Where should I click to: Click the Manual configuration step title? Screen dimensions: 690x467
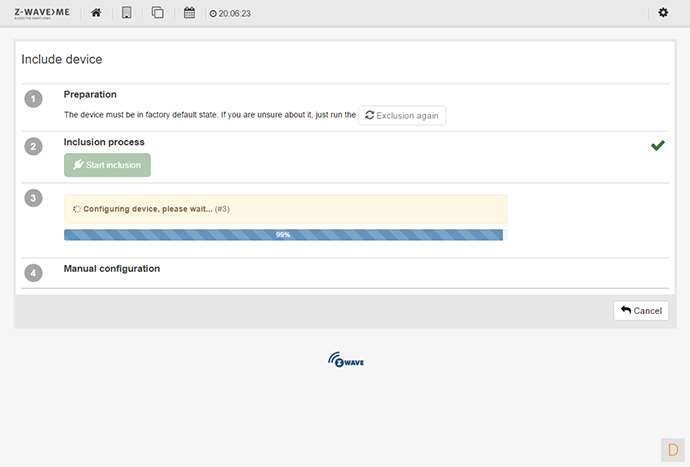112,268
